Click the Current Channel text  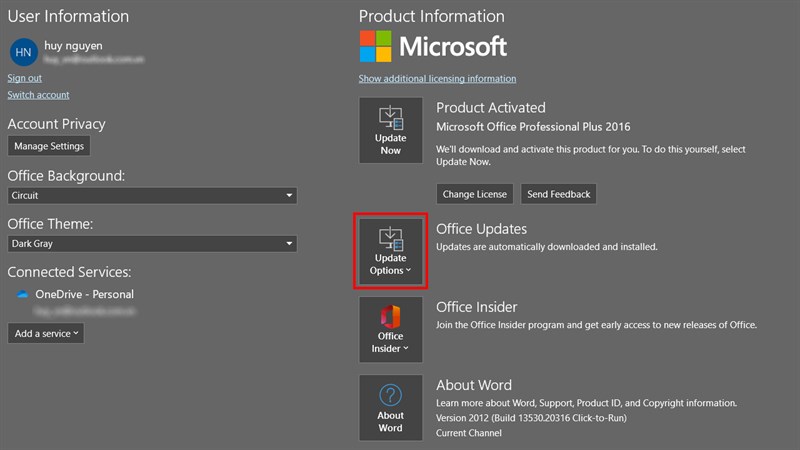(x=468, y=433)
